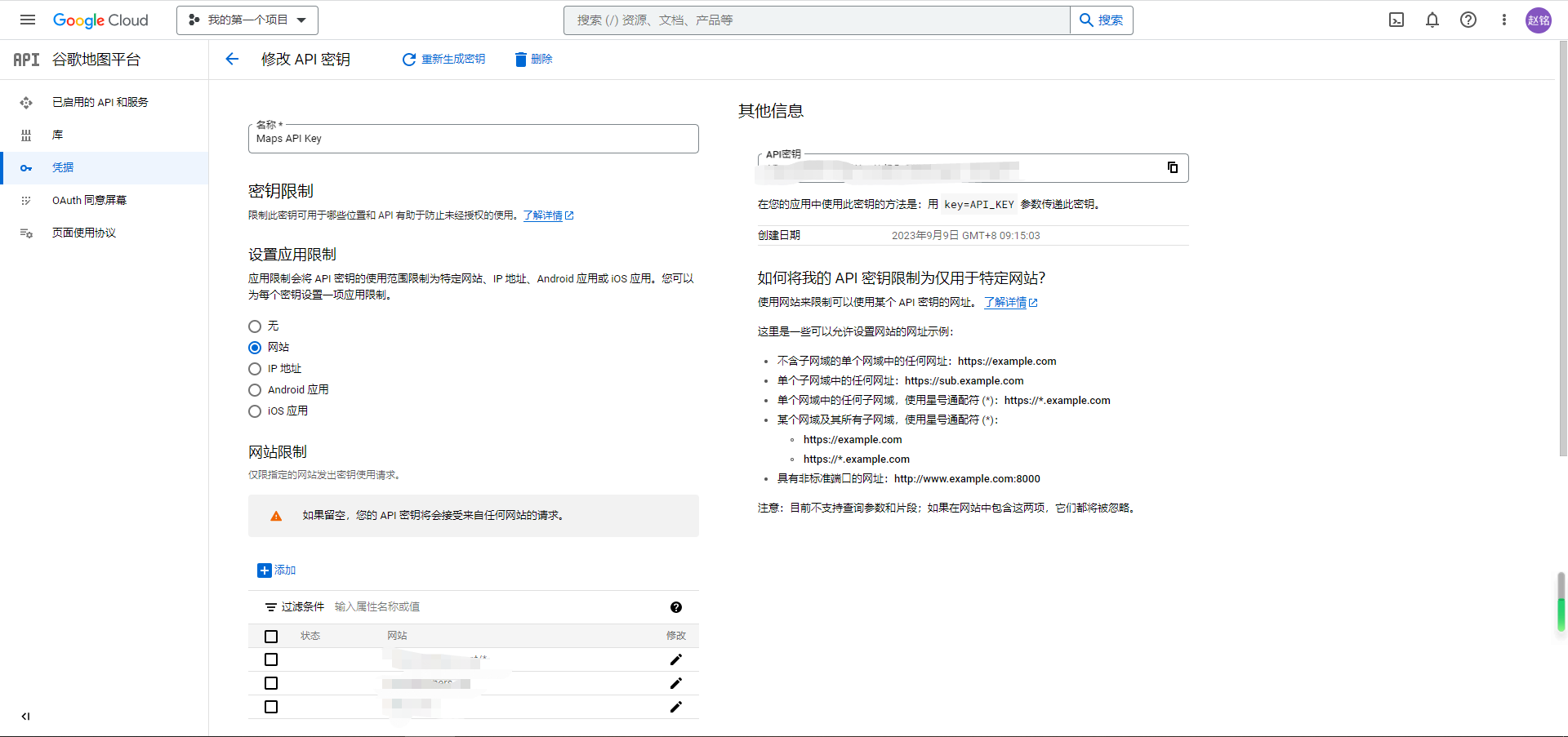Select 凭据 credentials in sidebar

(105, 167)
